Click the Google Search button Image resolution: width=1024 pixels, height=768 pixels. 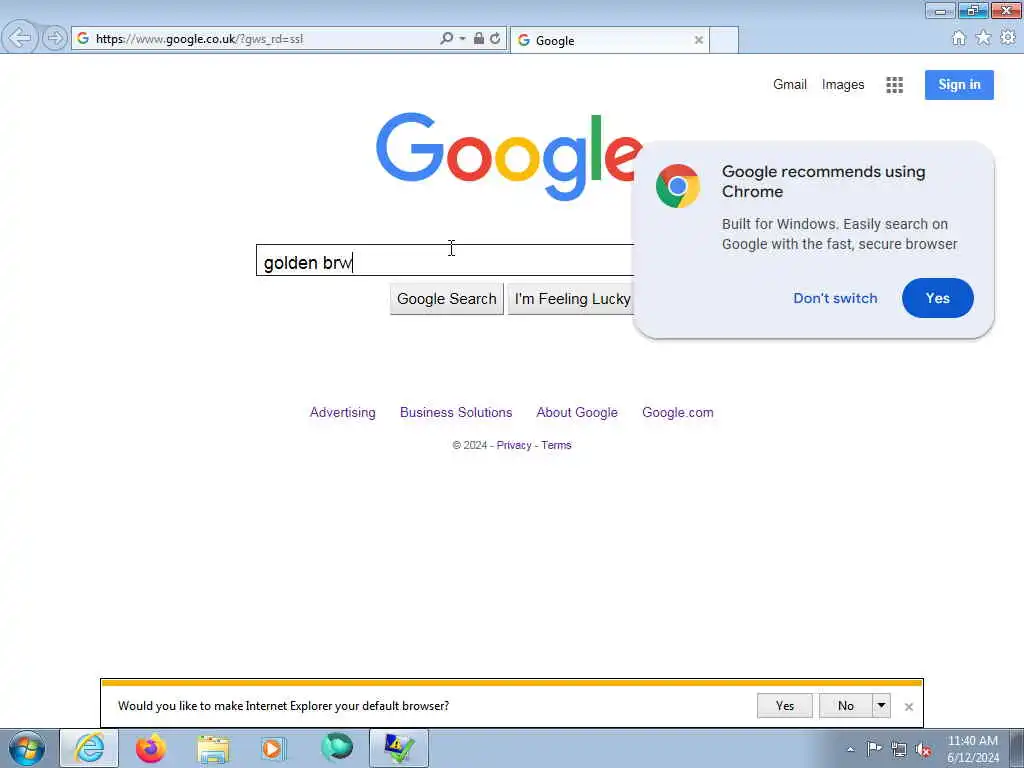(x=447, y=299)
